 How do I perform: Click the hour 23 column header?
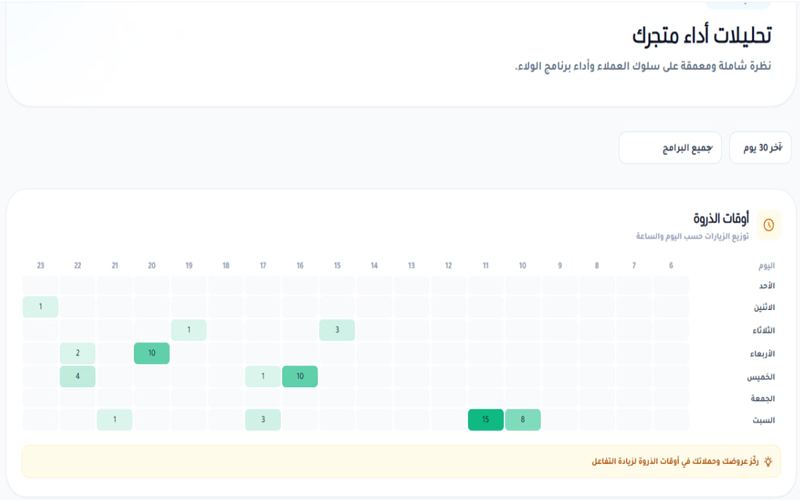[40, 265]
